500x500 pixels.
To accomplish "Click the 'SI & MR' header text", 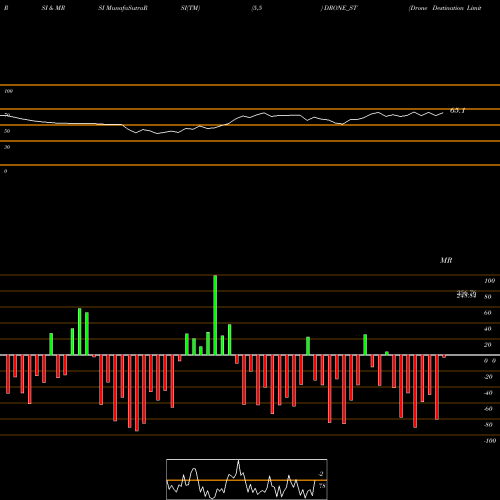I will point(53,8).
